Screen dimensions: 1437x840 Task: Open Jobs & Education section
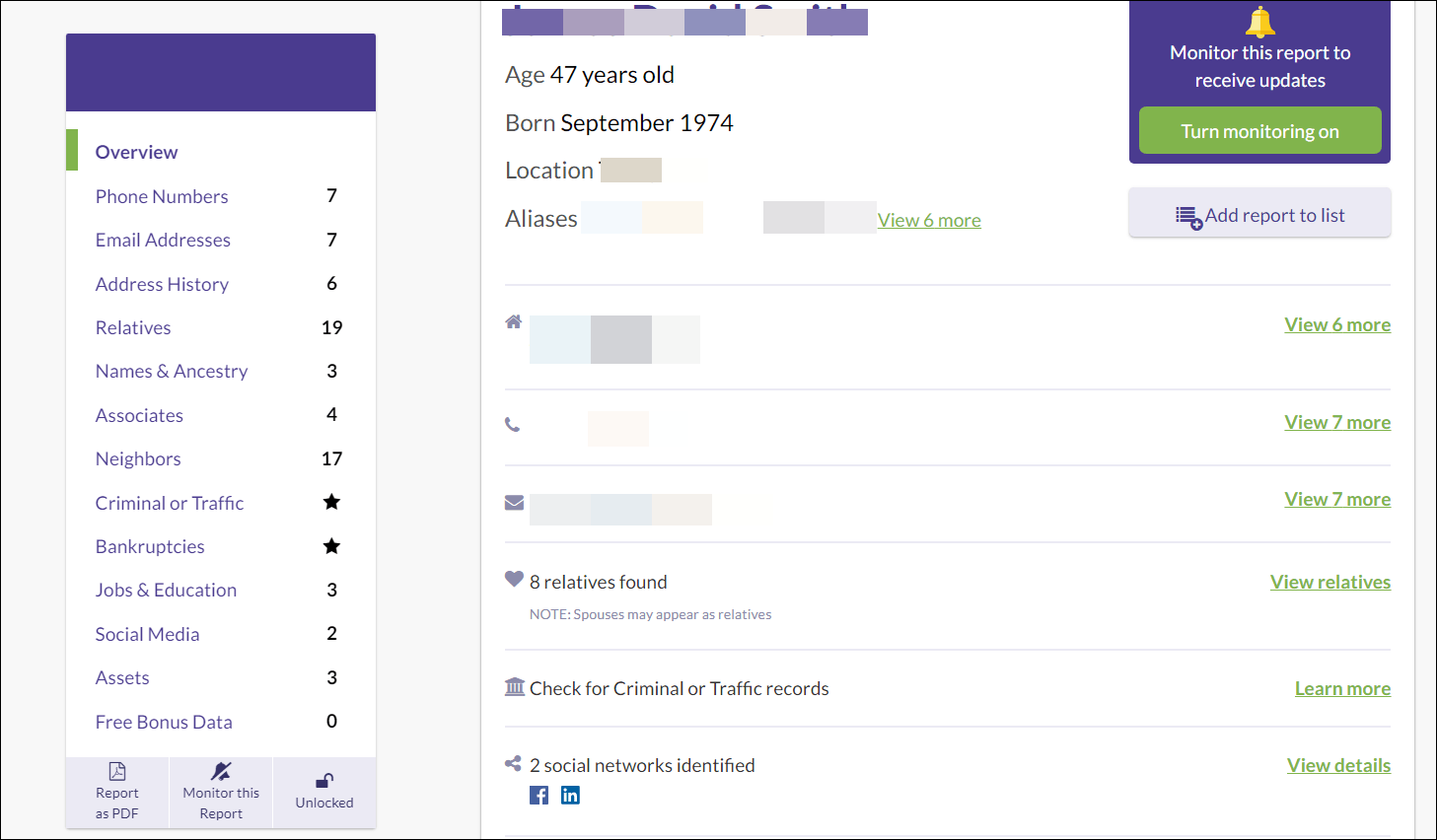(x=166, y=590)
